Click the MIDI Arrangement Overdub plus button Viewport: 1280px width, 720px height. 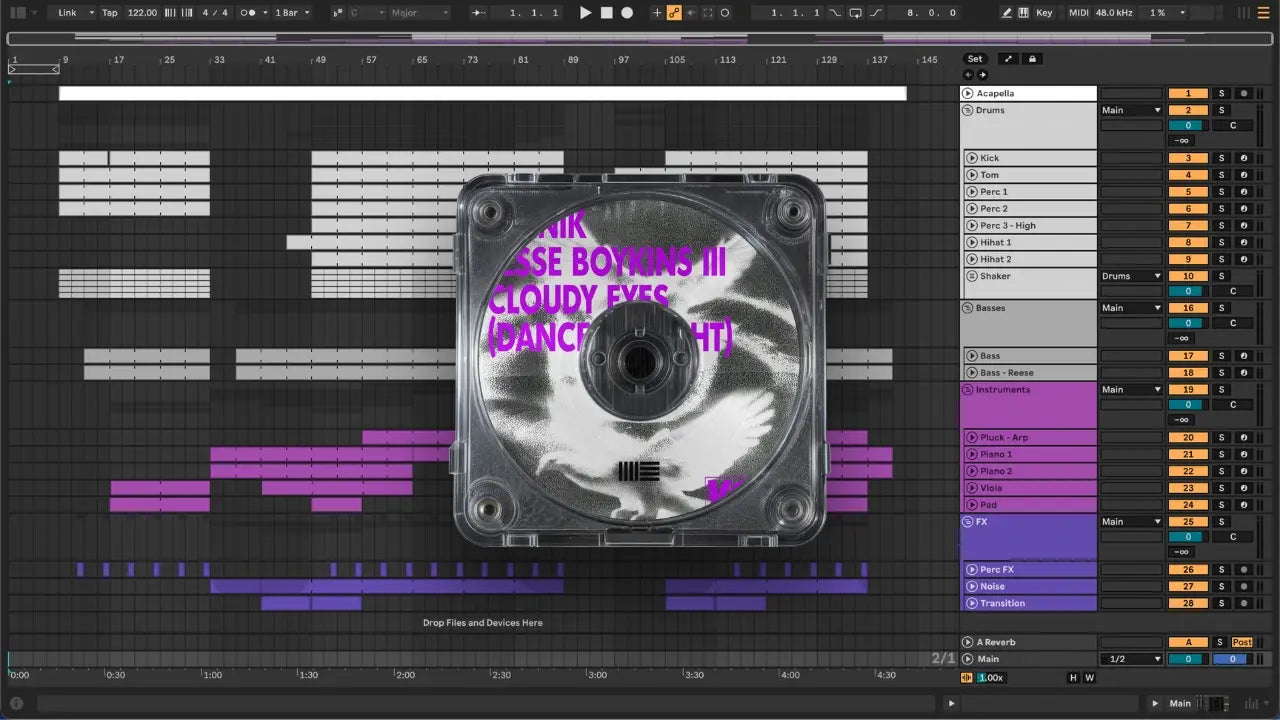point(657,13)
